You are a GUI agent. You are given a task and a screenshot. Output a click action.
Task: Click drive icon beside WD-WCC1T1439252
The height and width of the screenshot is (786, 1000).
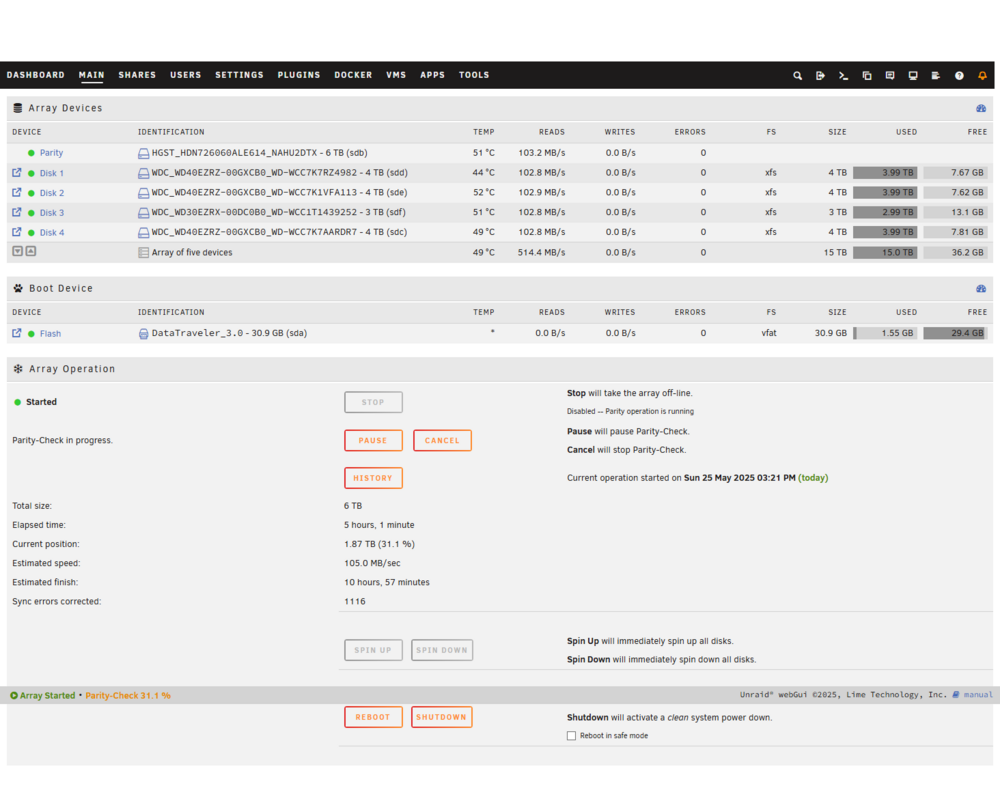[143, 212]
